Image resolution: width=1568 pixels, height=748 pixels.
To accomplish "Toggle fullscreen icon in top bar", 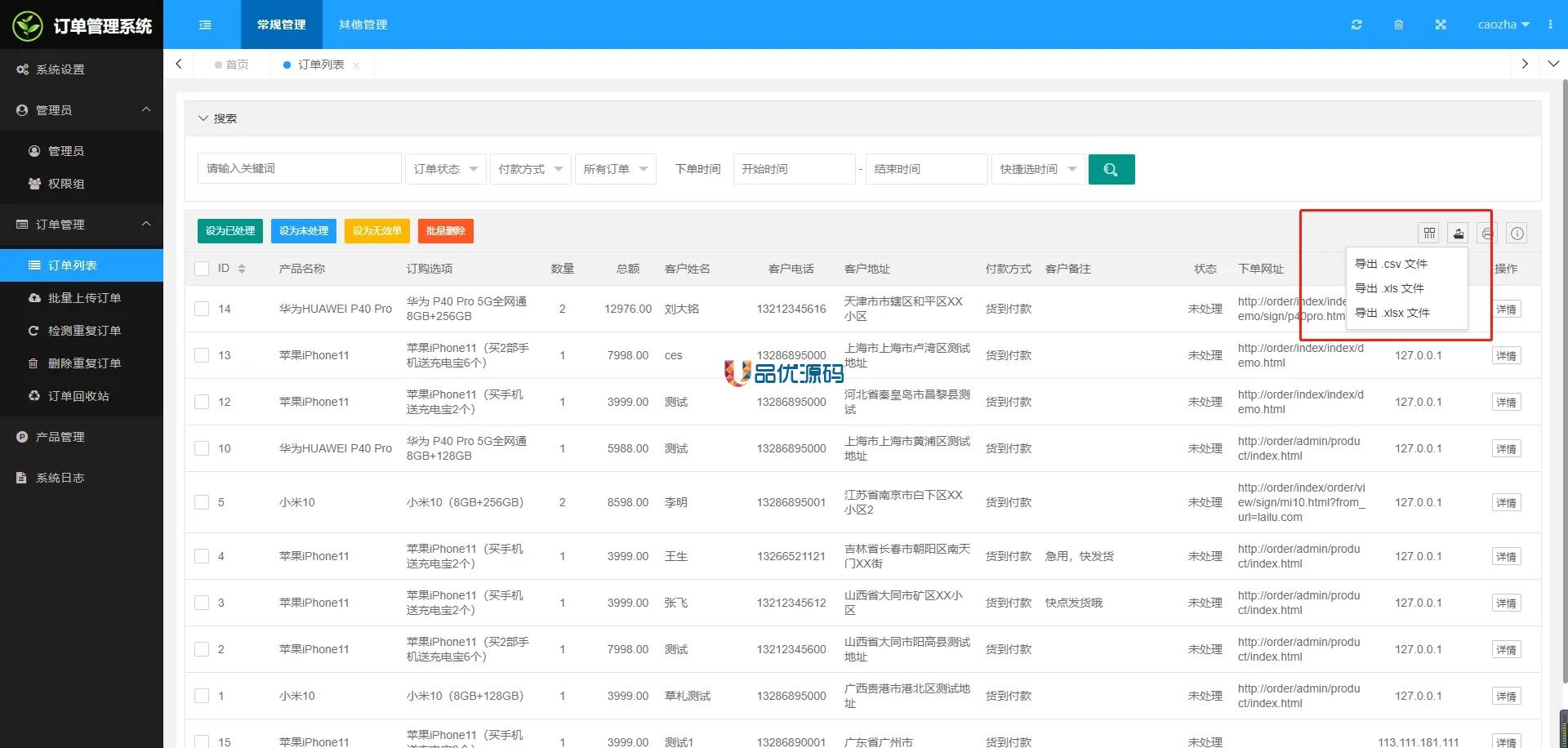I will (1441, 24).
